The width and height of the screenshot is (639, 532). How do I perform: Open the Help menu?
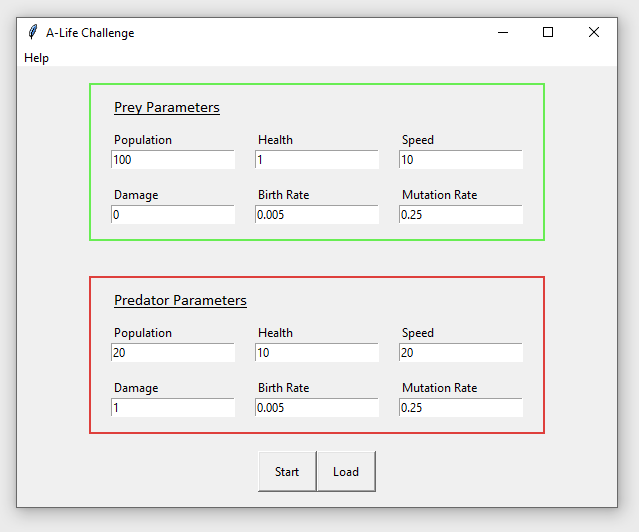(37, 58)
